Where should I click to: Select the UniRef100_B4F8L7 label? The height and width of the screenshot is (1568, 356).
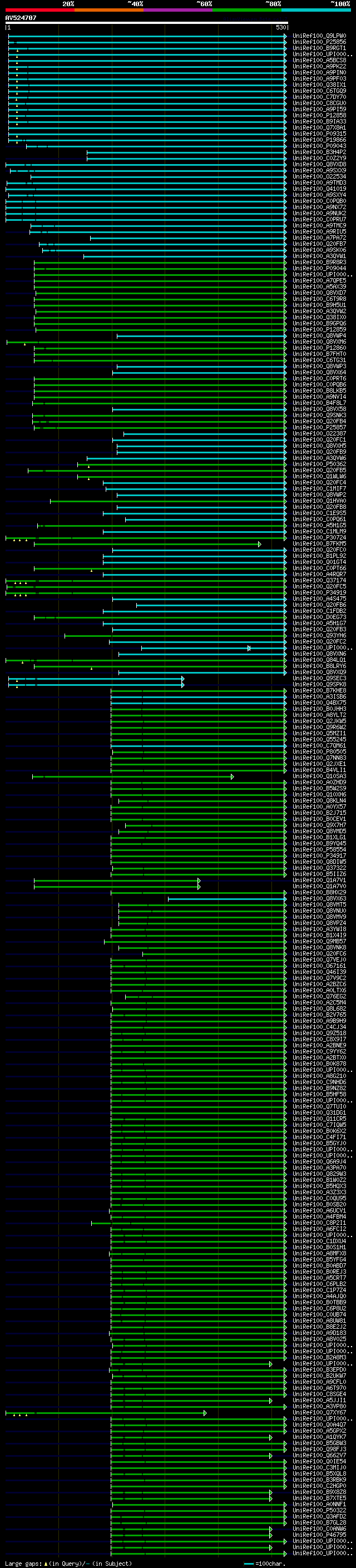pyautogui.click(x=319, y=403)
